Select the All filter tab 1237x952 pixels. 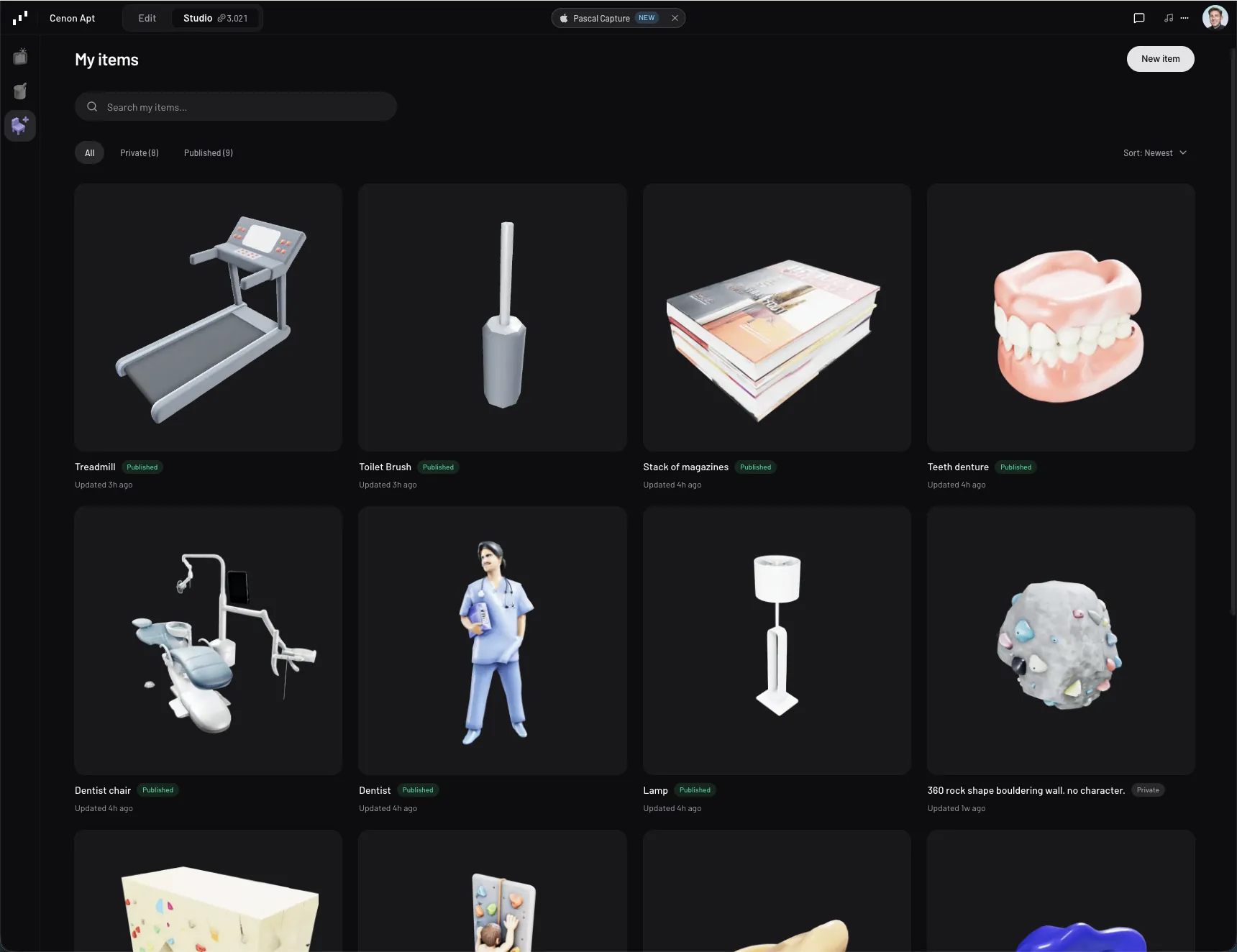pyautogui.click(x=89, y=152)
